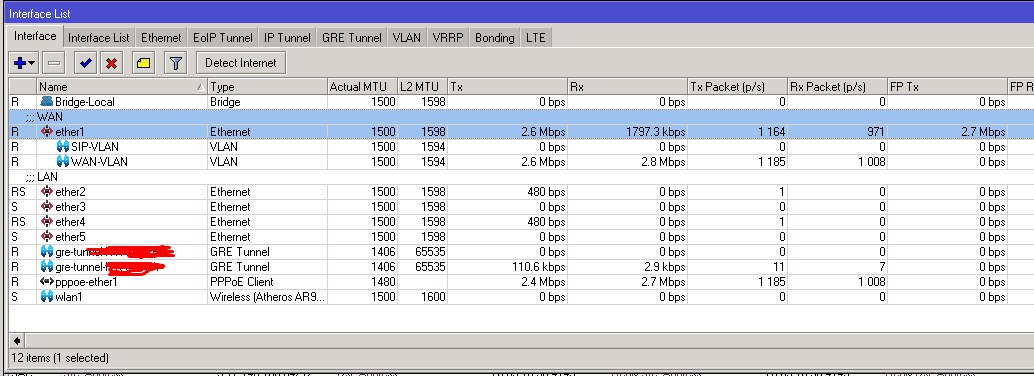Open the filter funnel icon
The width and height of the screenshot is (1034, 376).
175,63
